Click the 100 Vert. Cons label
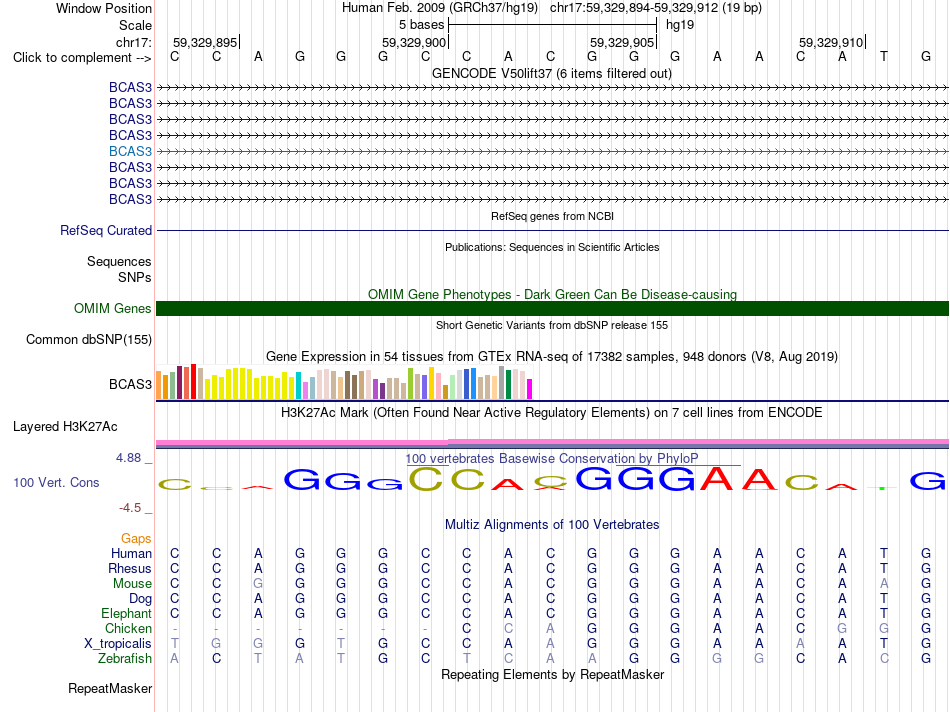Screen dimensions: 950x712 coord(56,482)
